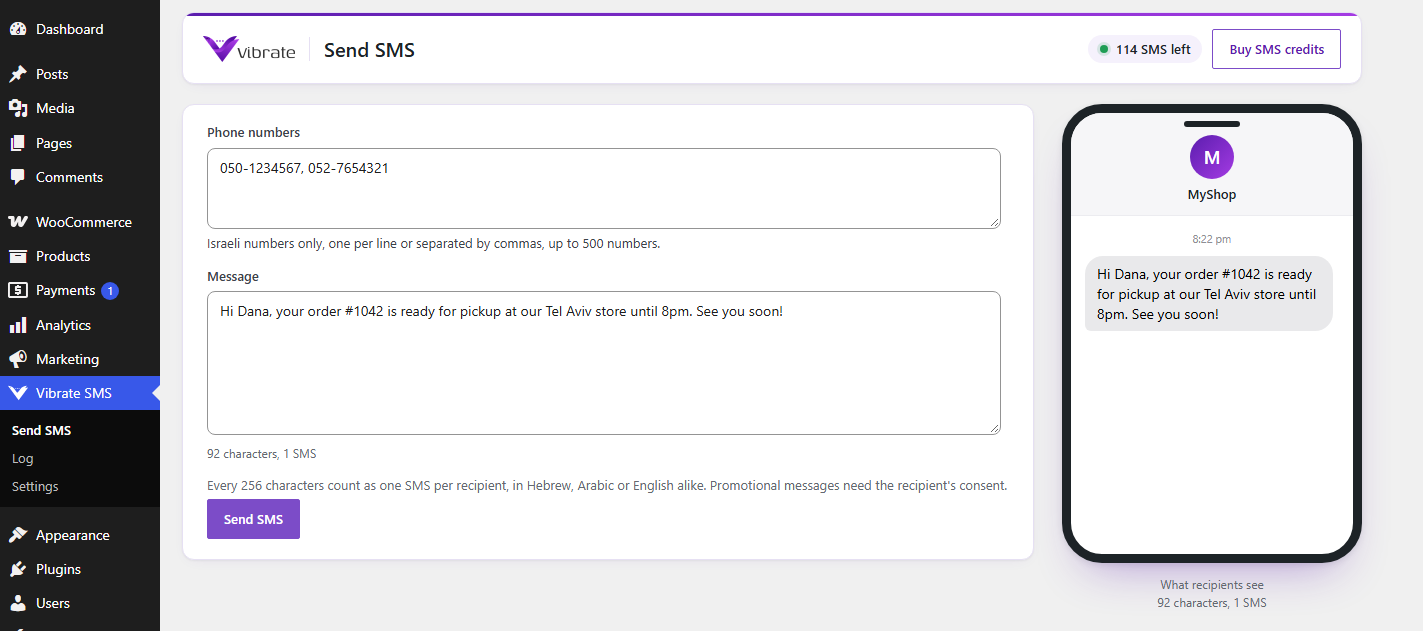Open Vibrate SMS Settings submenu

tap(35, 486)
